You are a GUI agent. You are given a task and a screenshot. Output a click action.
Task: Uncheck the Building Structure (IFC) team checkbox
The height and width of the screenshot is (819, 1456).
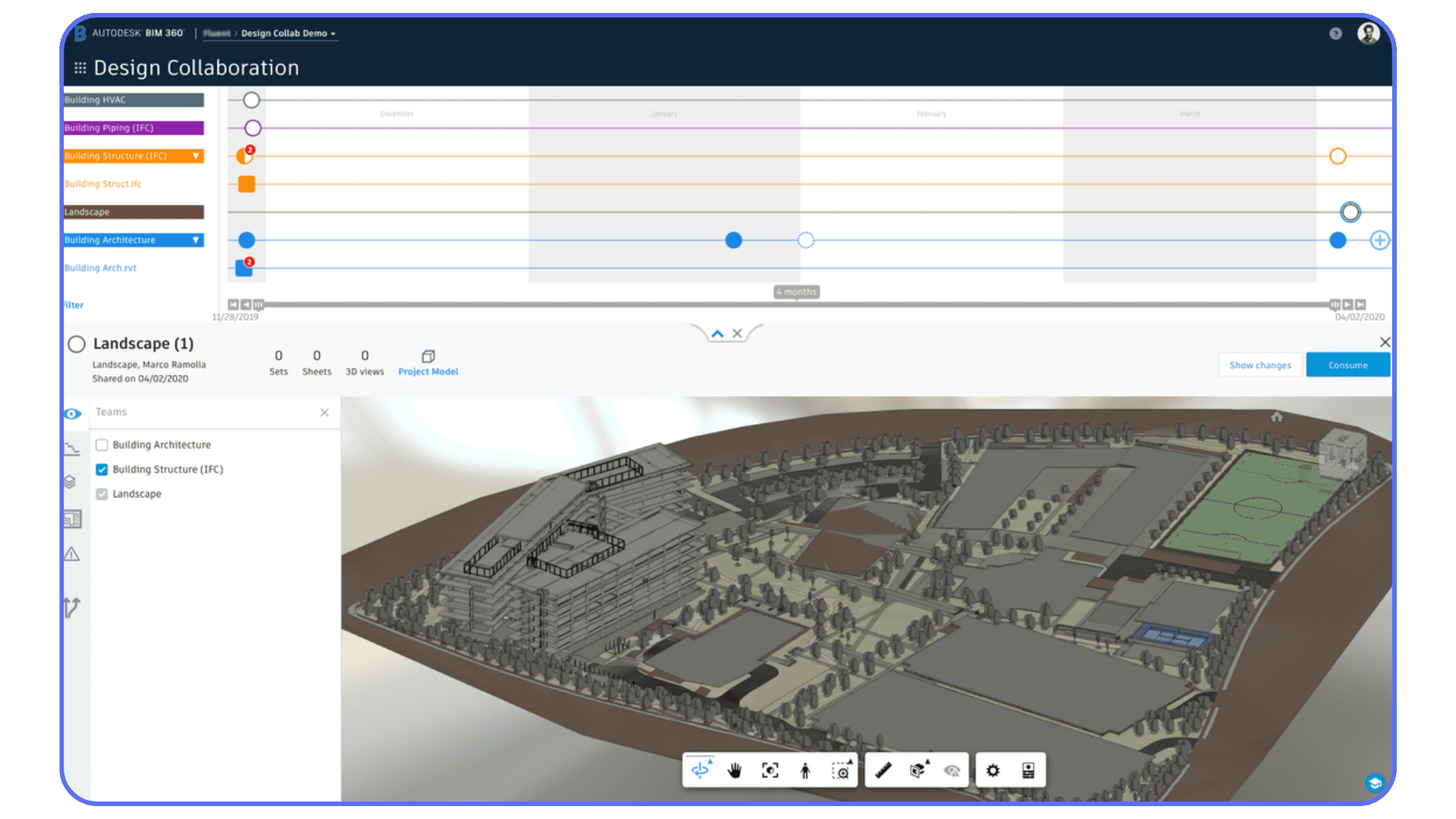tap(102, 469)
